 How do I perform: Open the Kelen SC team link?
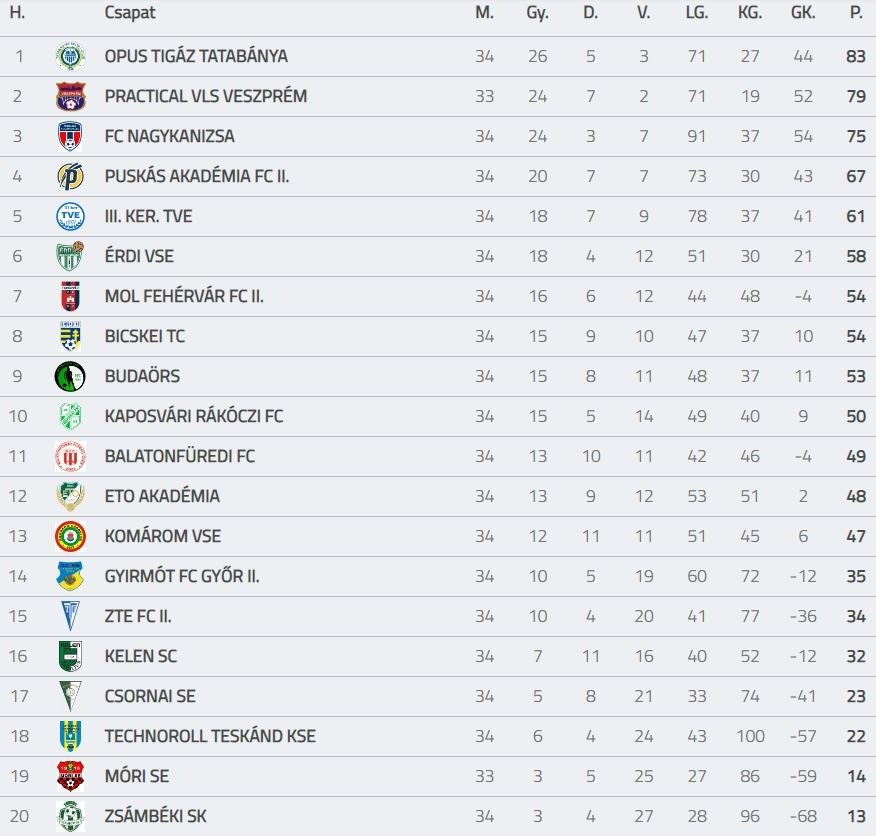[x=141, y=656]
